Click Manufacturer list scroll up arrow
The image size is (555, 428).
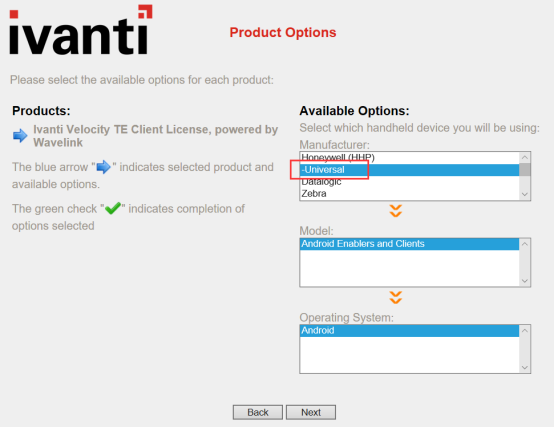pyautogui.click(x=525, y=157)
